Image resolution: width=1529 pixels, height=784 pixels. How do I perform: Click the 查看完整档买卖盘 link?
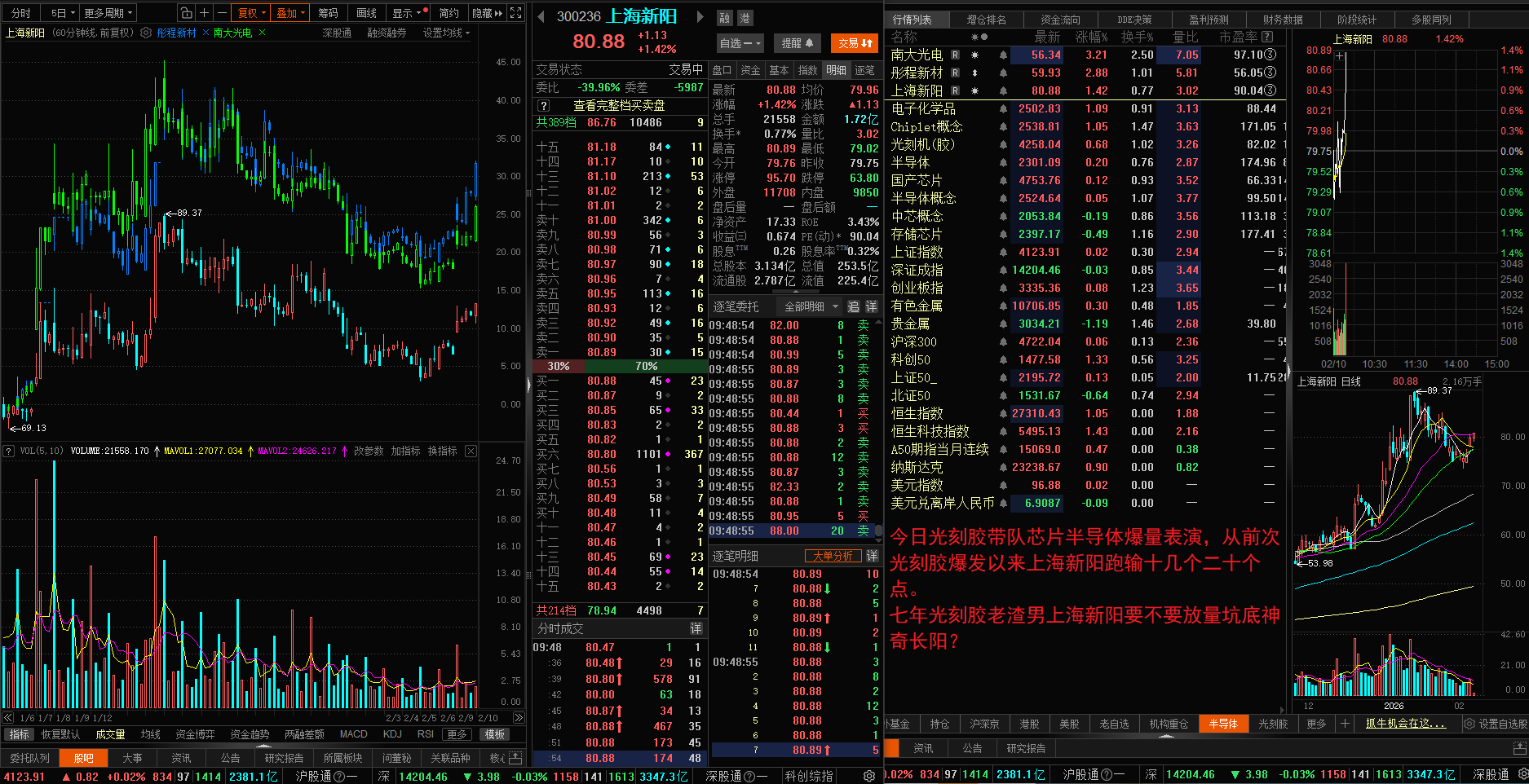619,105
